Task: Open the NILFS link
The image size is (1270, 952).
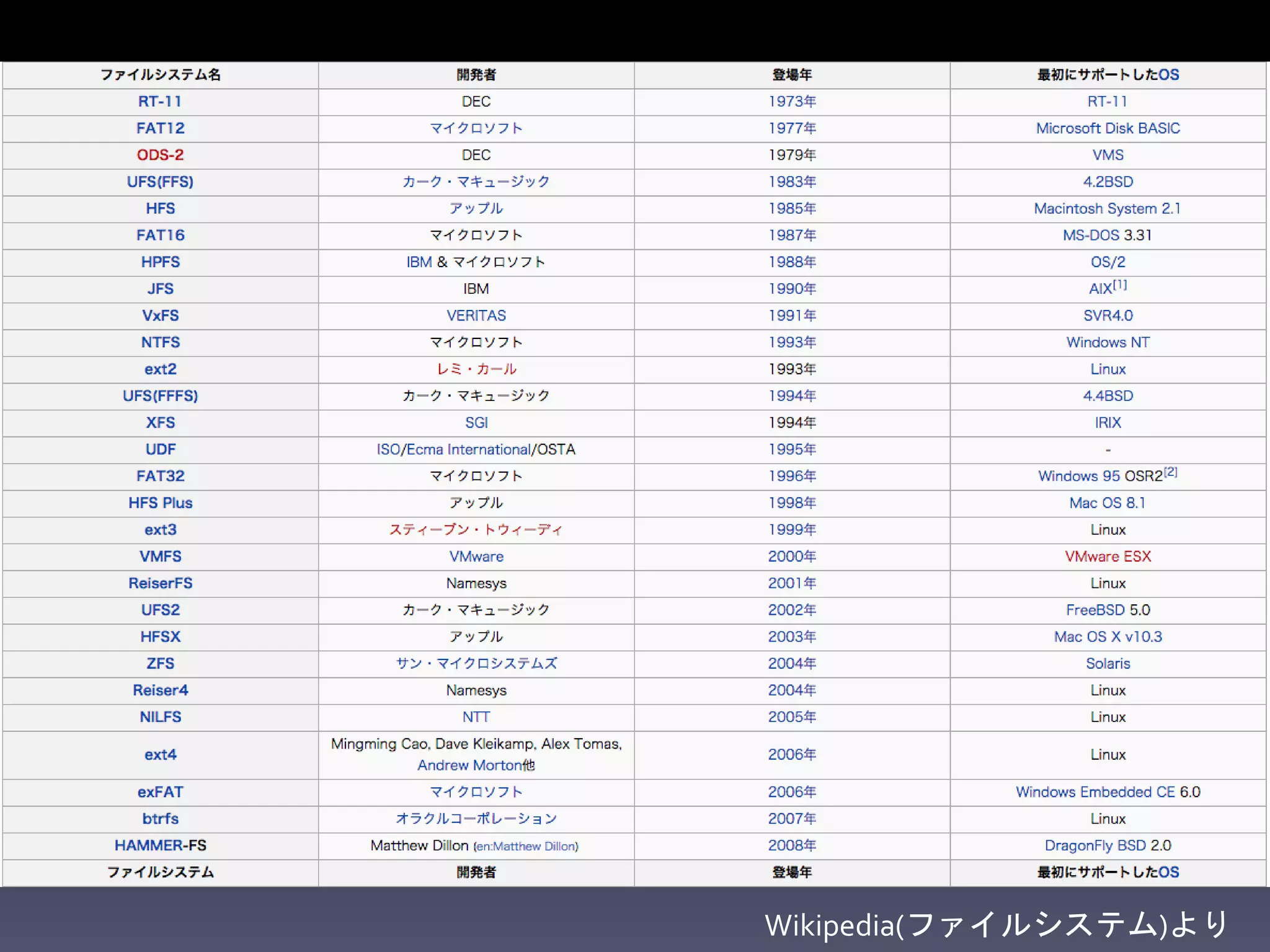Action: click(160, 716)
